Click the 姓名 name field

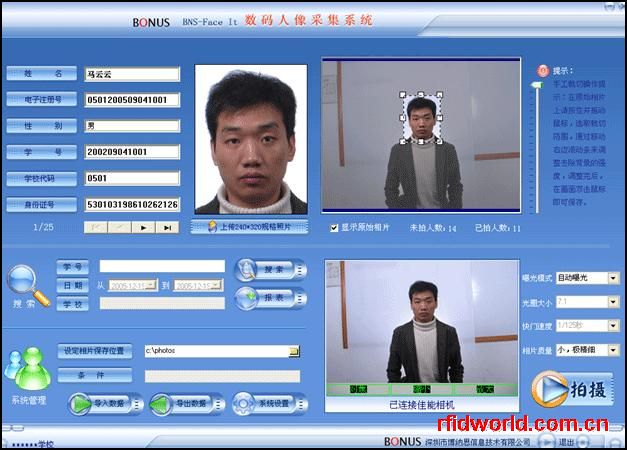(x=132, y=74)
